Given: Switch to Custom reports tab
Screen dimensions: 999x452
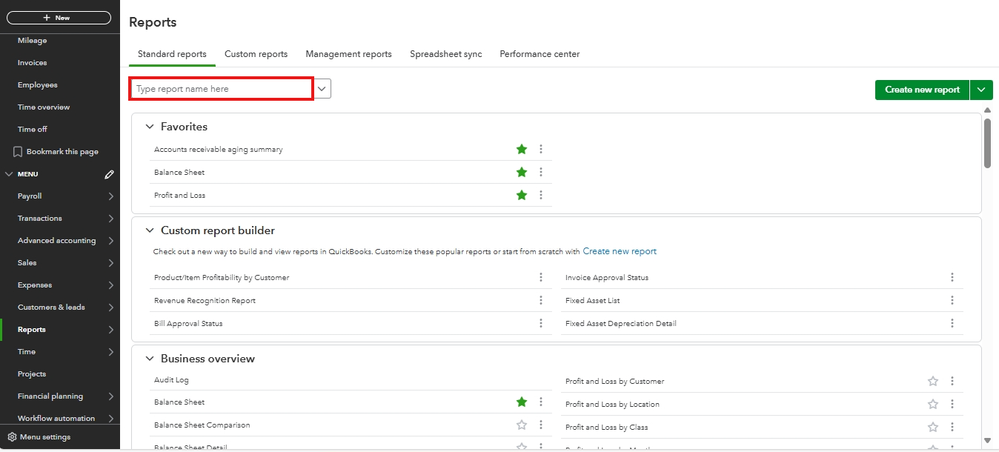Looking at the screenshot, I should click(256, 54).
